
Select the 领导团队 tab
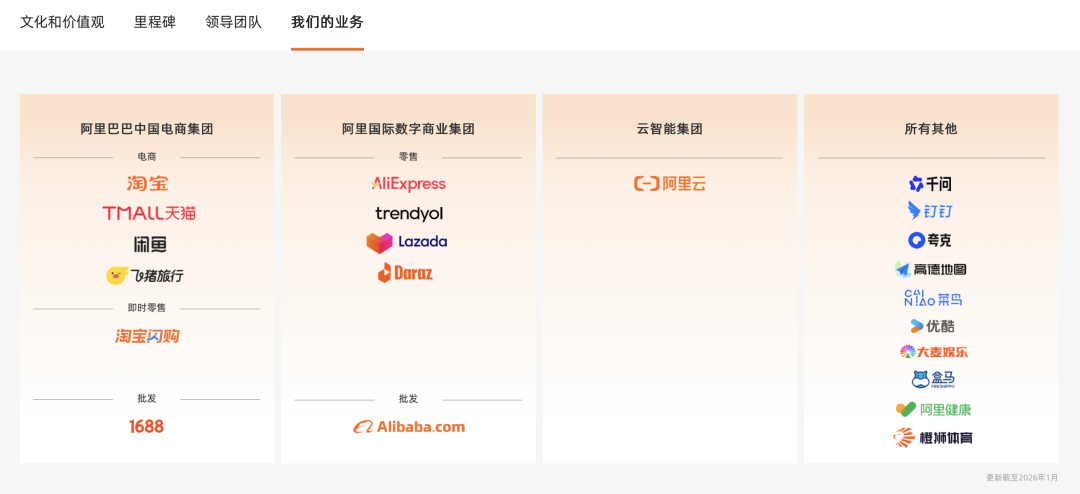[233, 22]
